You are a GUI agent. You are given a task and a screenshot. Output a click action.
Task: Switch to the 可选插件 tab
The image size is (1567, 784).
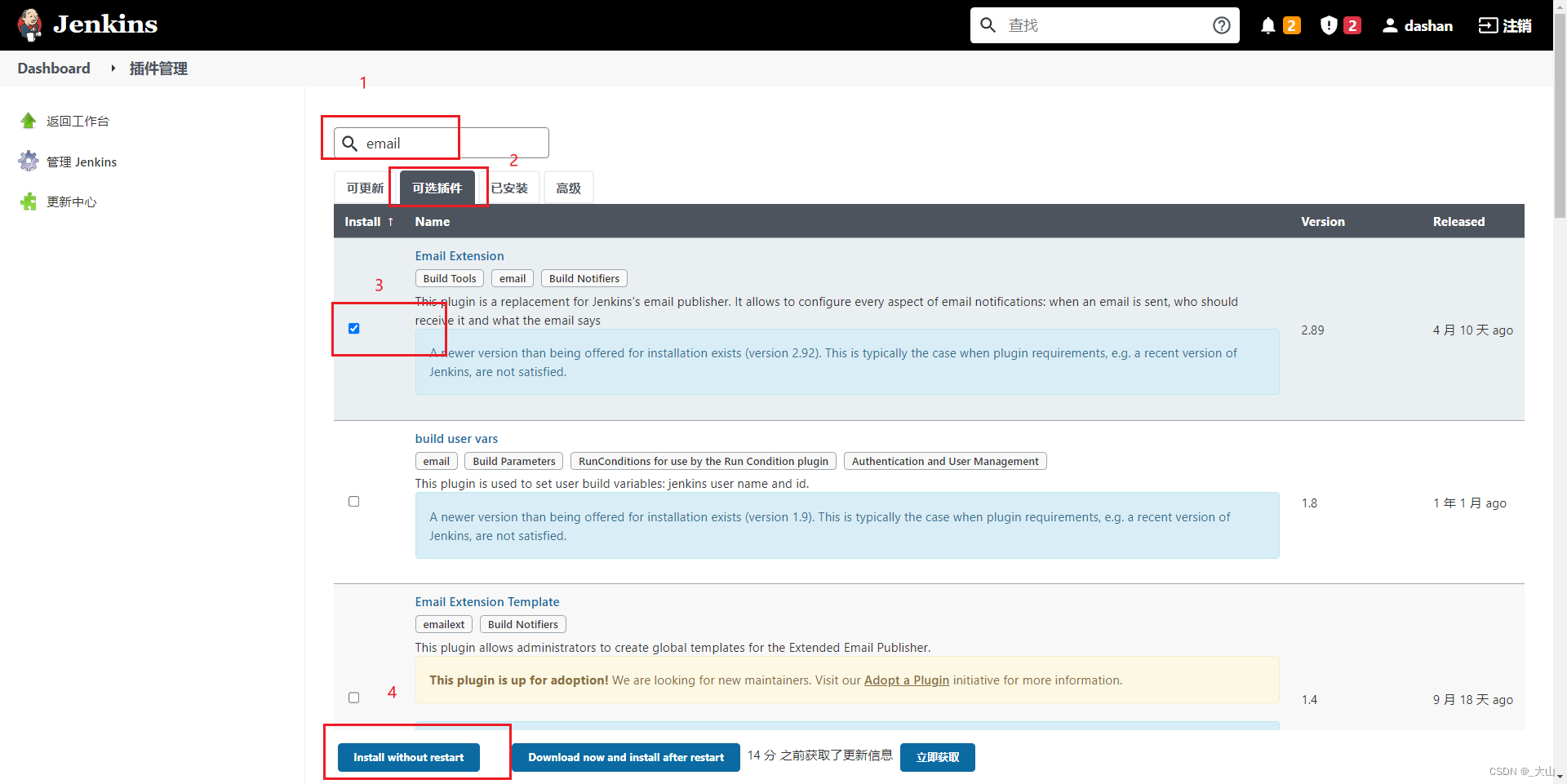click(437, 188)
